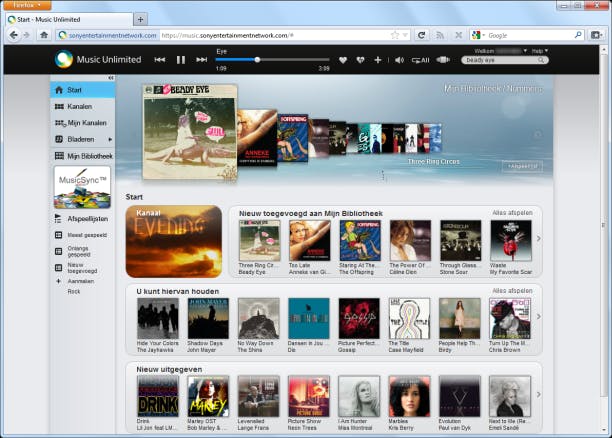Add the song using the plus icon

tap(377, 60)
